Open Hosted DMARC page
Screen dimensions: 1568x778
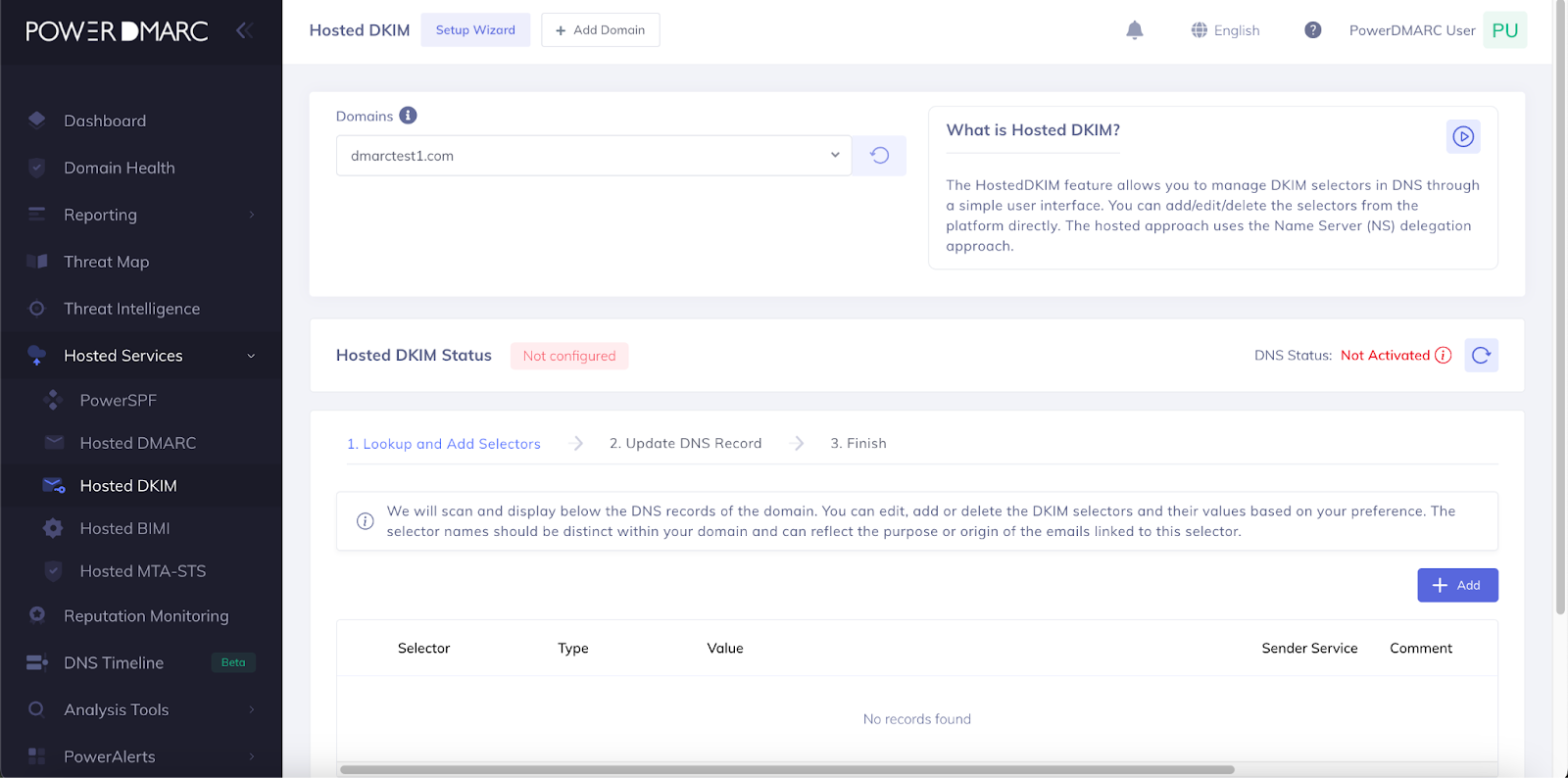(138, 443)
